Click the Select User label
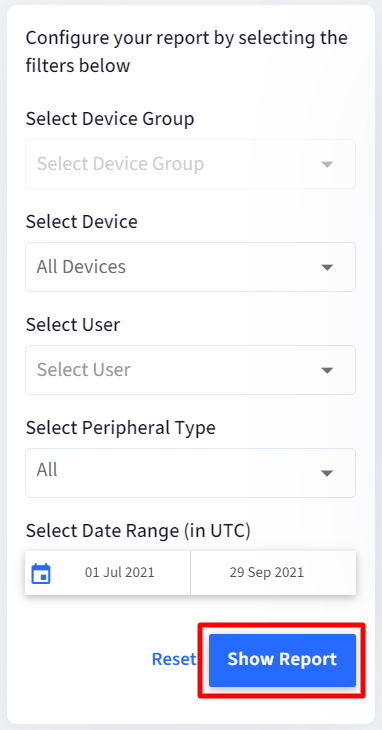 coord(73,324)
